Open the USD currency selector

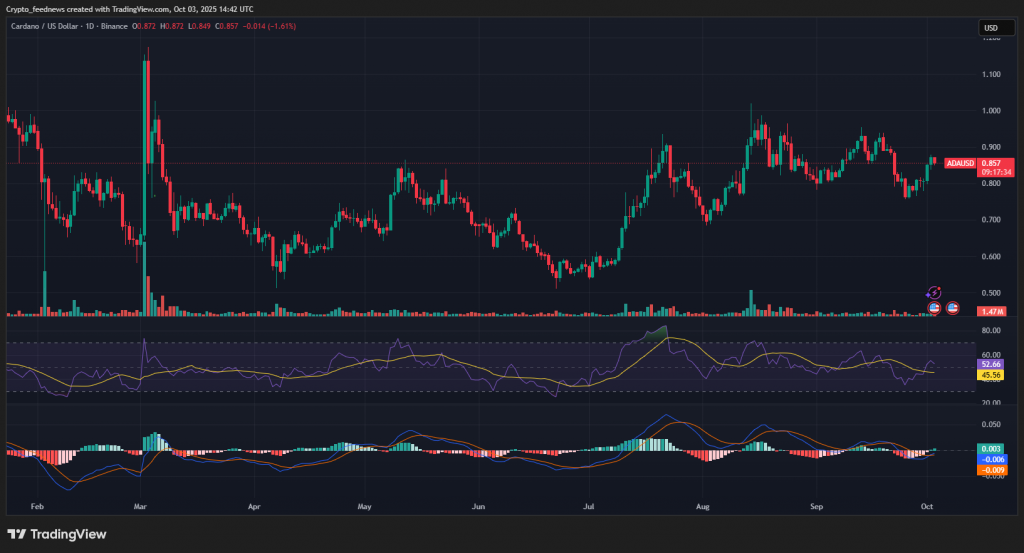click(991, 28)
